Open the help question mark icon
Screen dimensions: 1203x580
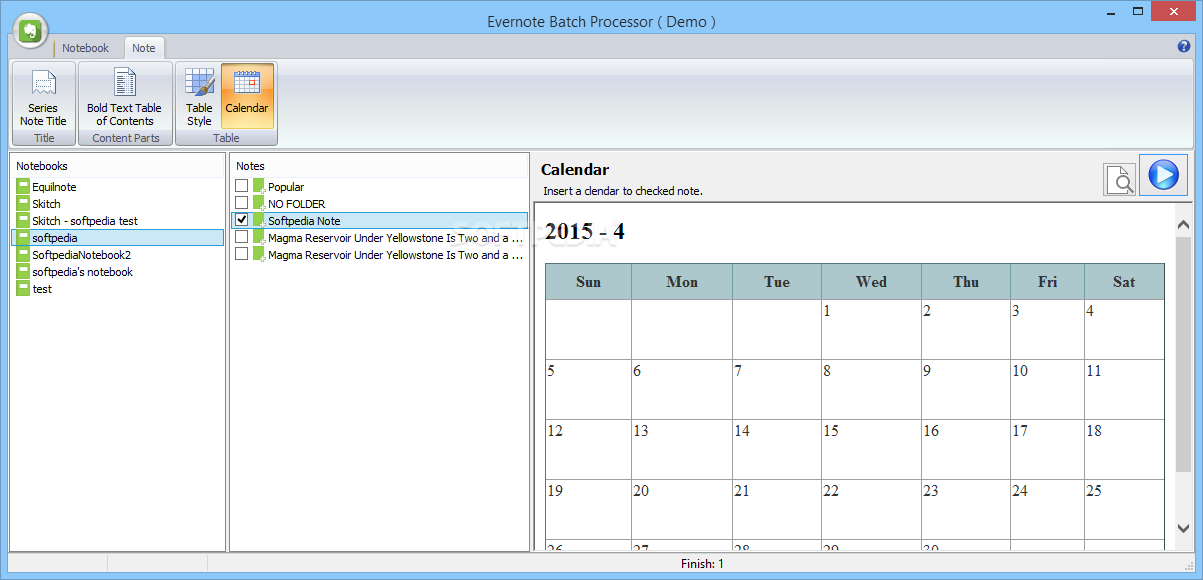[x=1185, y=47]
